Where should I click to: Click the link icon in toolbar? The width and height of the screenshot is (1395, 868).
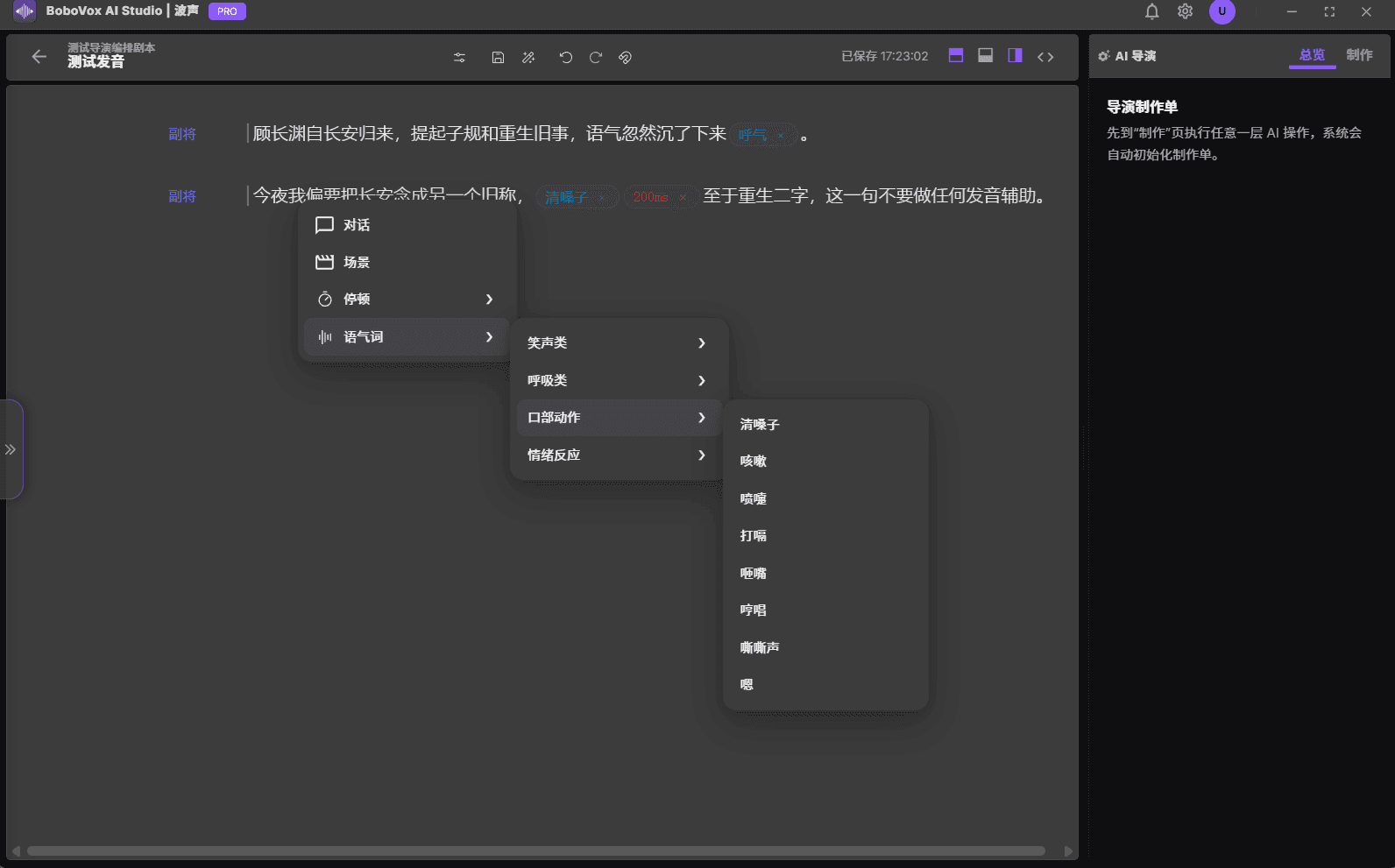(626, 58)
